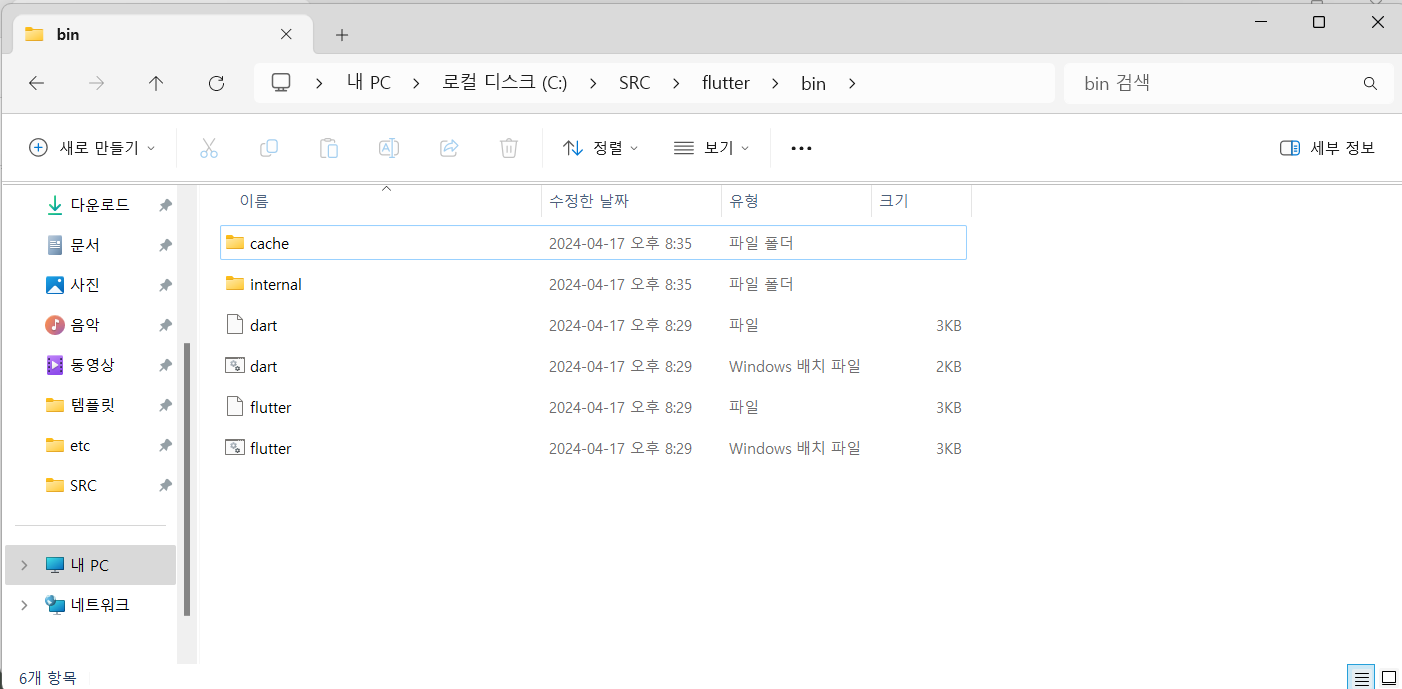Toggle the 세부 정보 details pane
The width and height of the screenshot is (1402, 689).
coord(1327,148)
